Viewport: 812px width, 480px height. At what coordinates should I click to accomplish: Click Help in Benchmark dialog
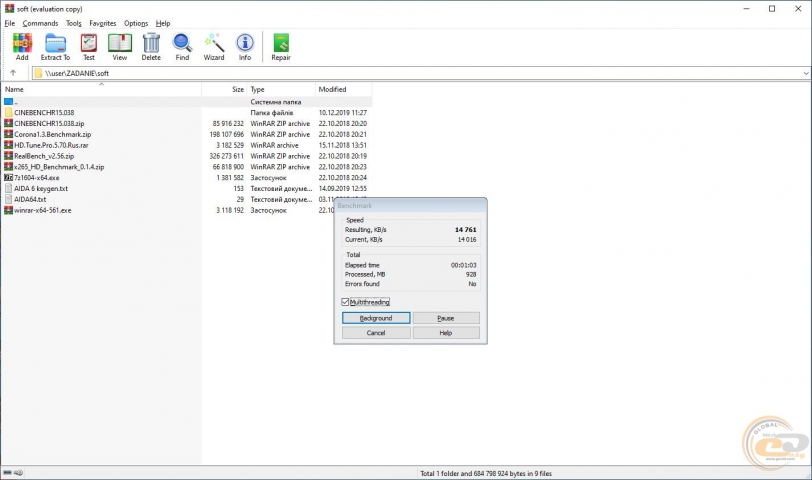(446, 333)
